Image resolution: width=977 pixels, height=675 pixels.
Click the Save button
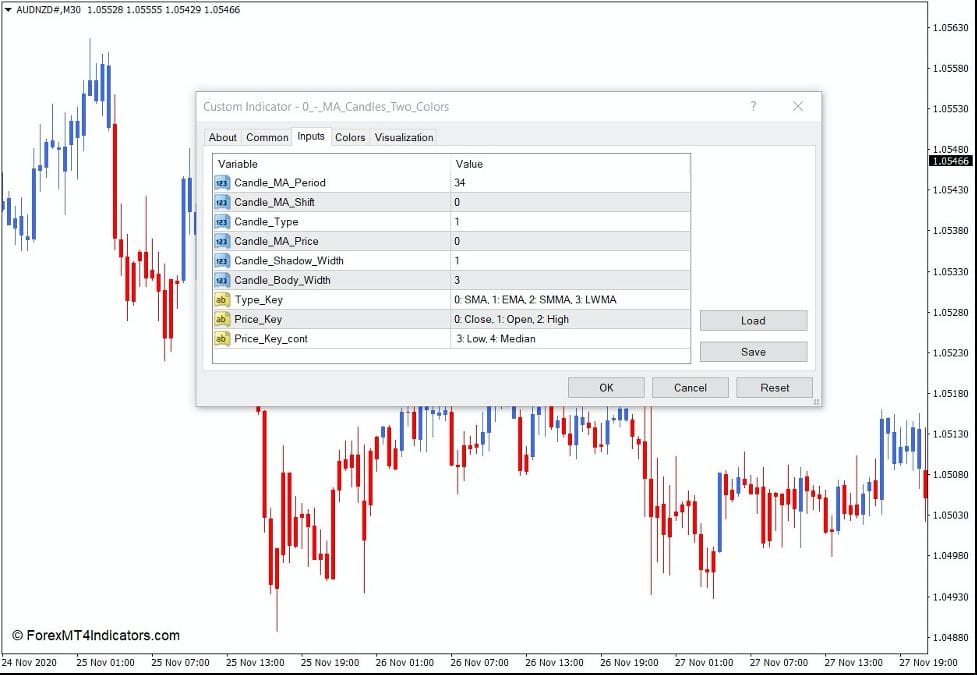(753, 351)
